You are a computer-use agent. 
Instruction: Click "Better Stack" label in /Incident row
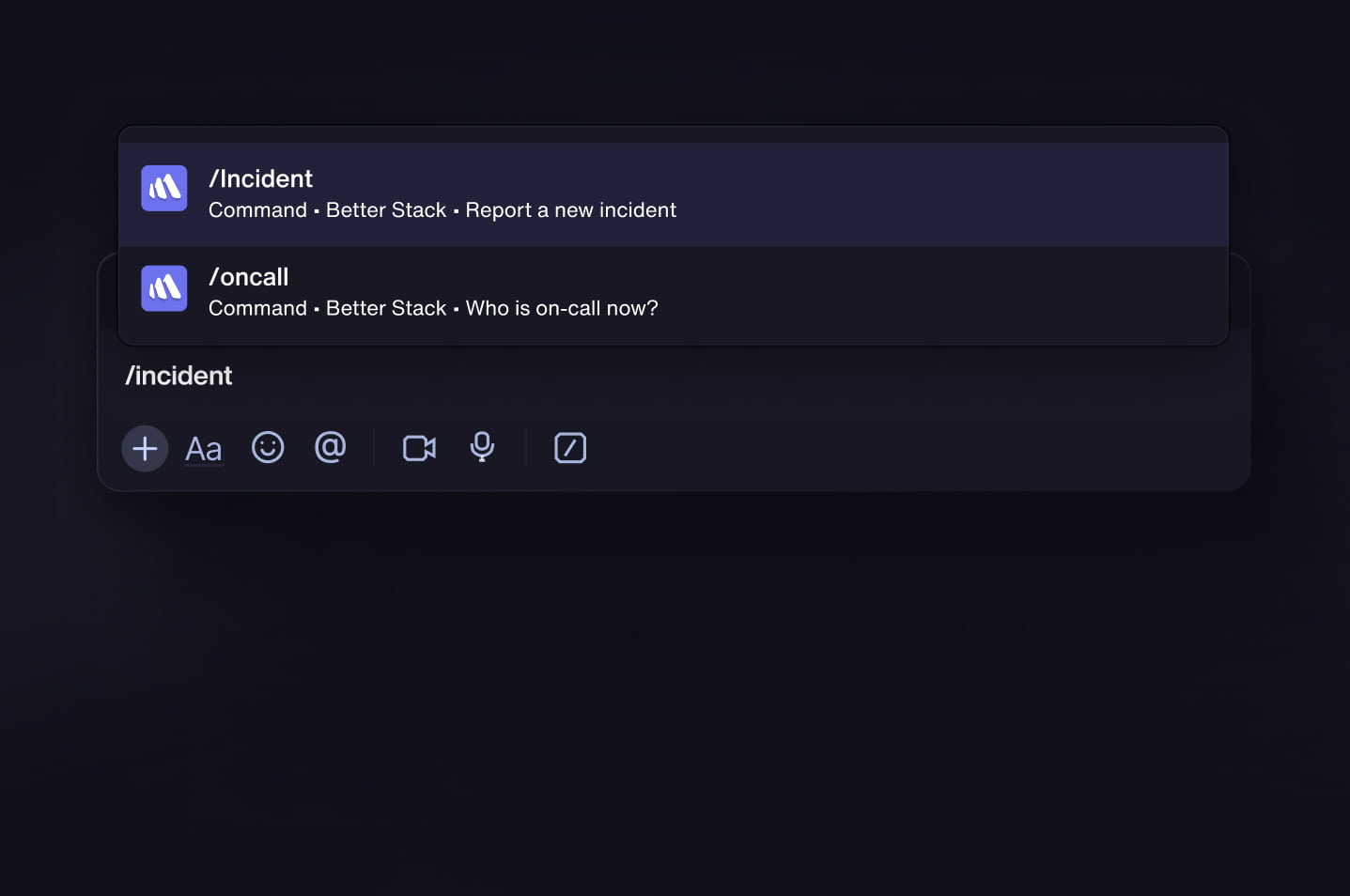click(x=386, y=210)
